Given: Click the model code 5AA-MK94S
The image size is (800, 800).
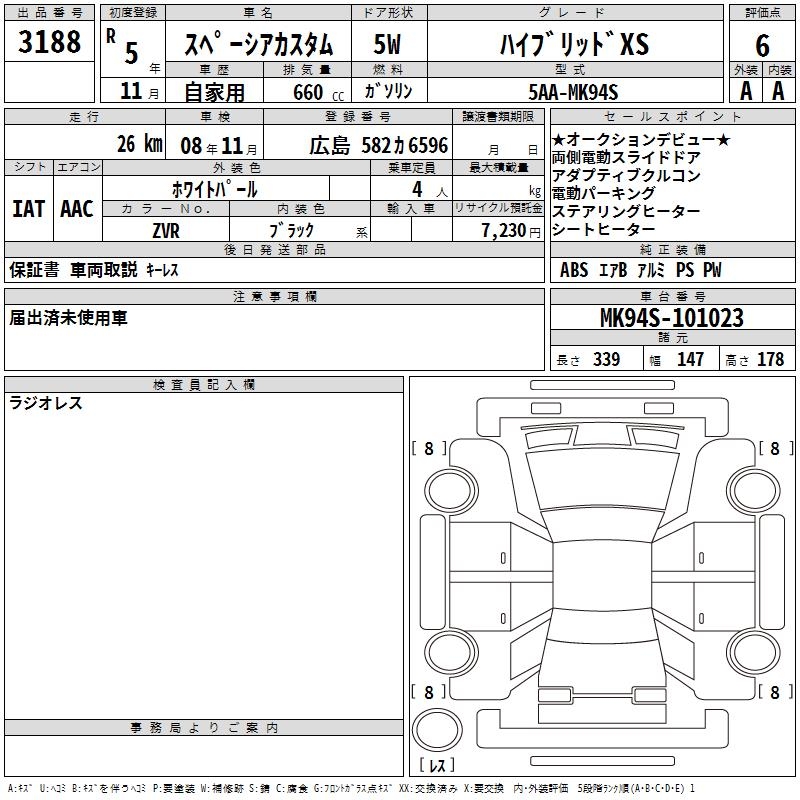Looking at the screenshot, I should click(x=573, y=92).
